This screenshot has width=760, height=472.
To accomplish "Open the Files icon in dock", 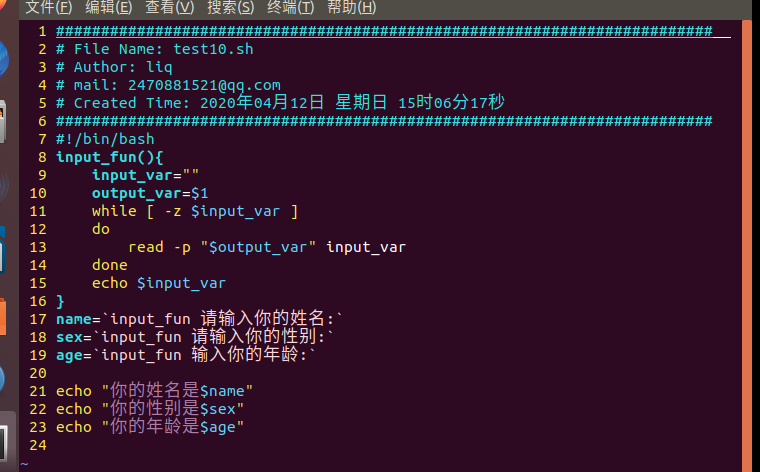I will click(x=3, y=121).
